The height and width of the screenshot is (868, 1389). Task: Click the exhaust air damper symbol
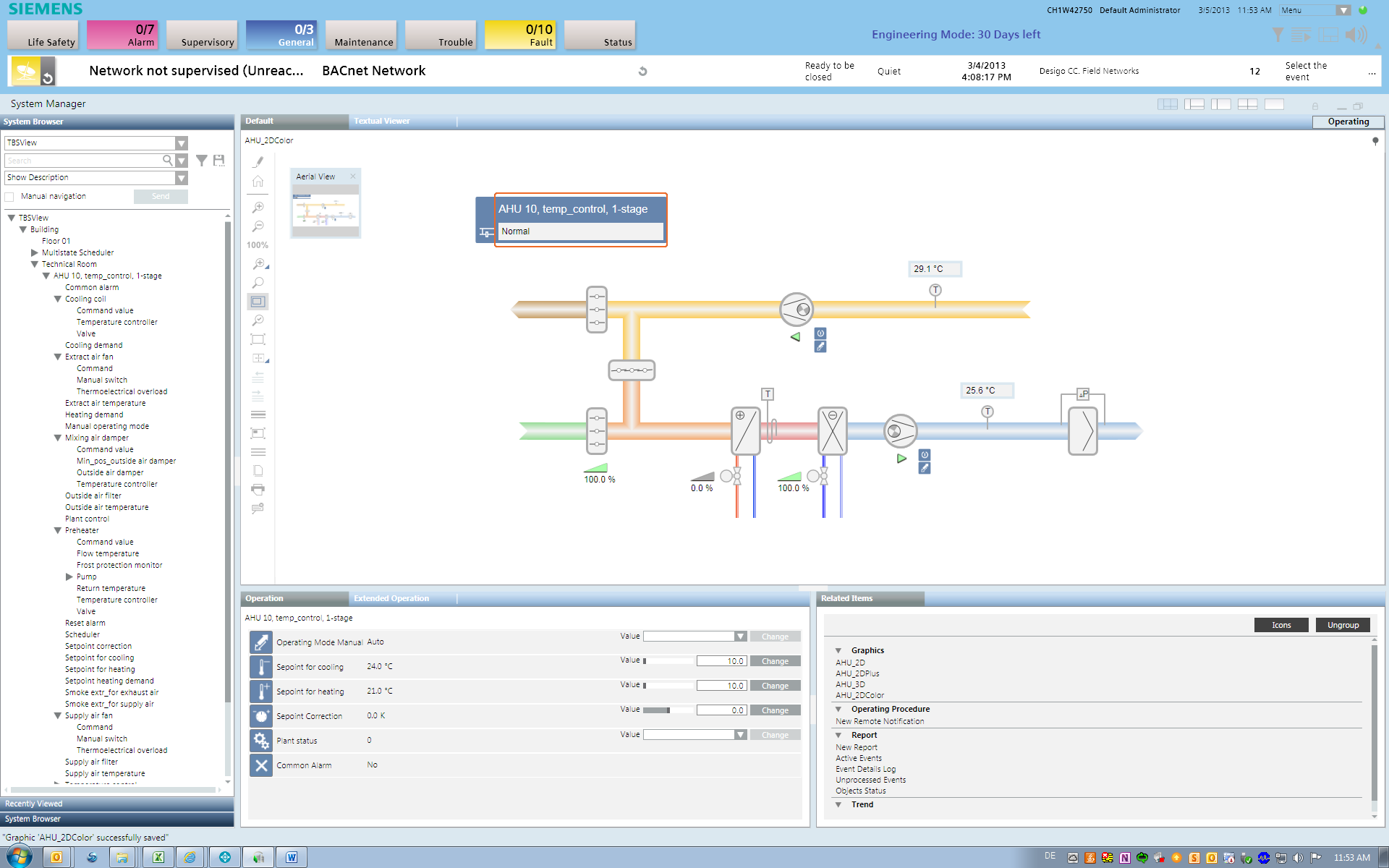(x=597, y=310)
